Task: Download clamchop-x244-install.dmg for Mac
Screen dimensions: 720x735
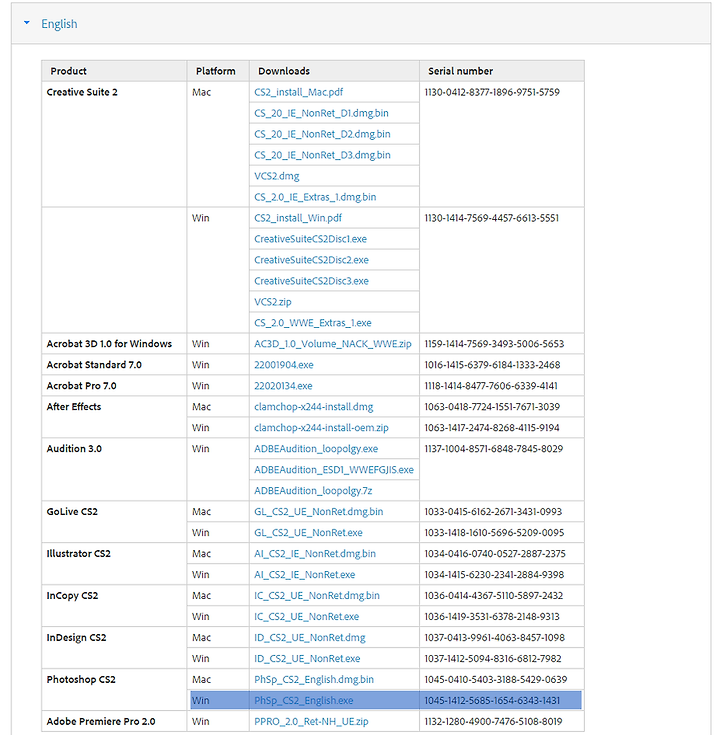Action: click(x=314, y=407)
